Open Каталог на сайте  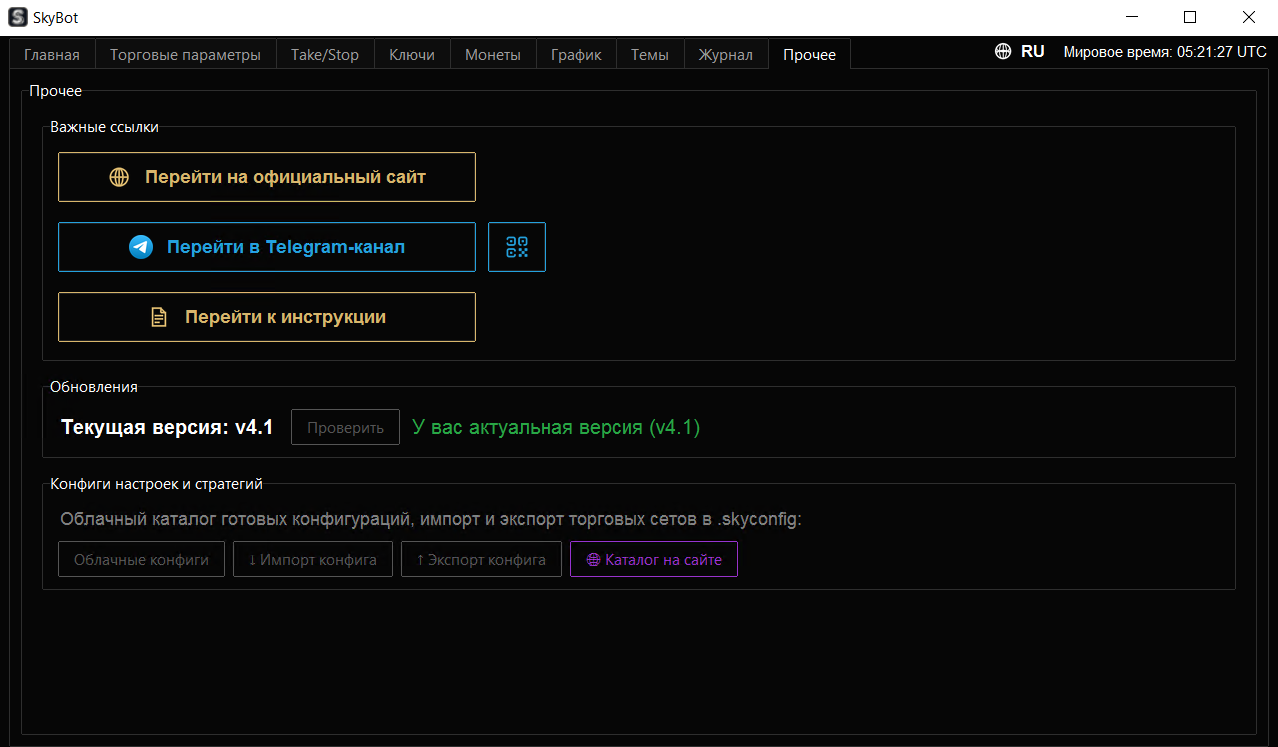click(x=654, y=560)
